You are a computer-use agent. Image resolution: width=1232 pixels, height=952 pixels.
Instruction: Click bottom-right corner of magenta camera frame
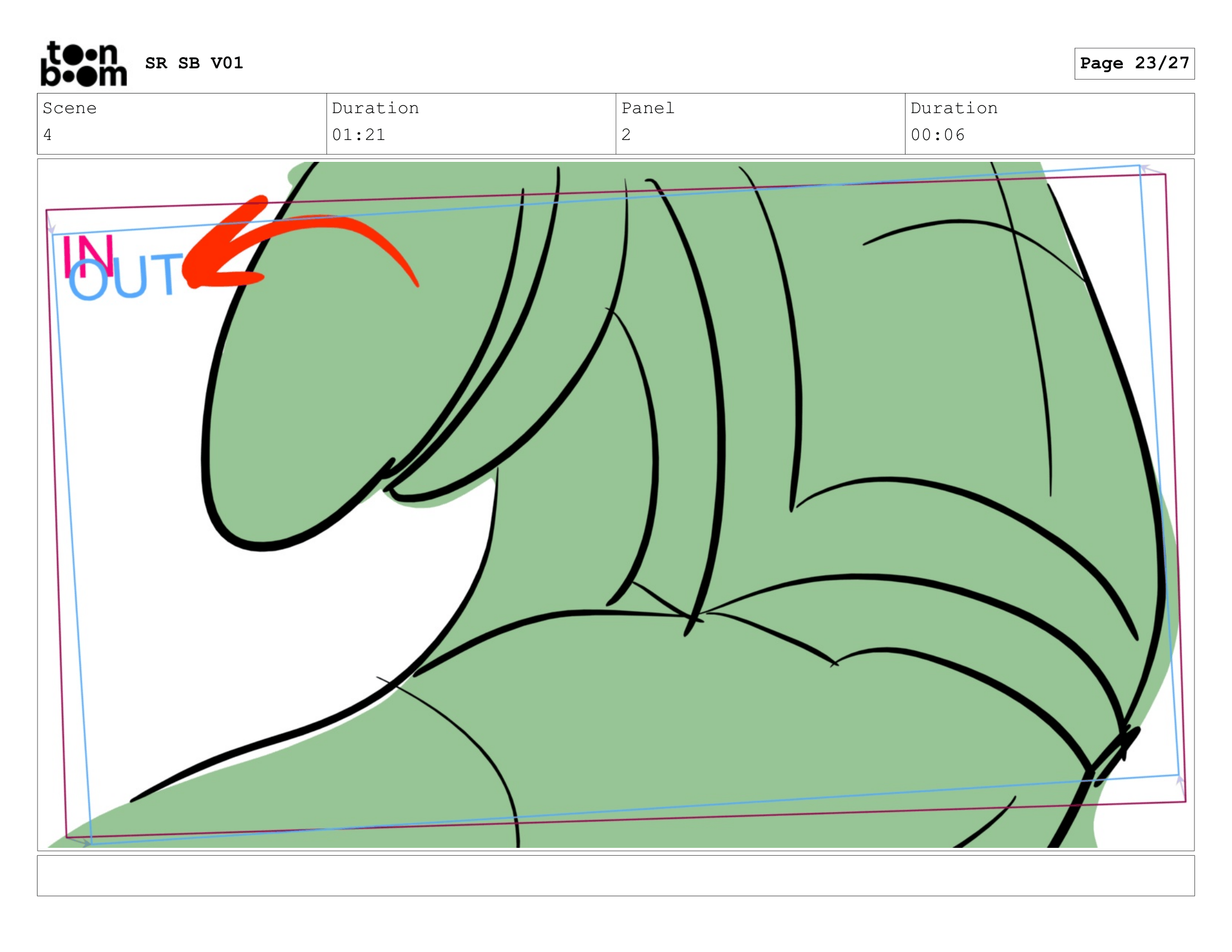coord(1185,801)
